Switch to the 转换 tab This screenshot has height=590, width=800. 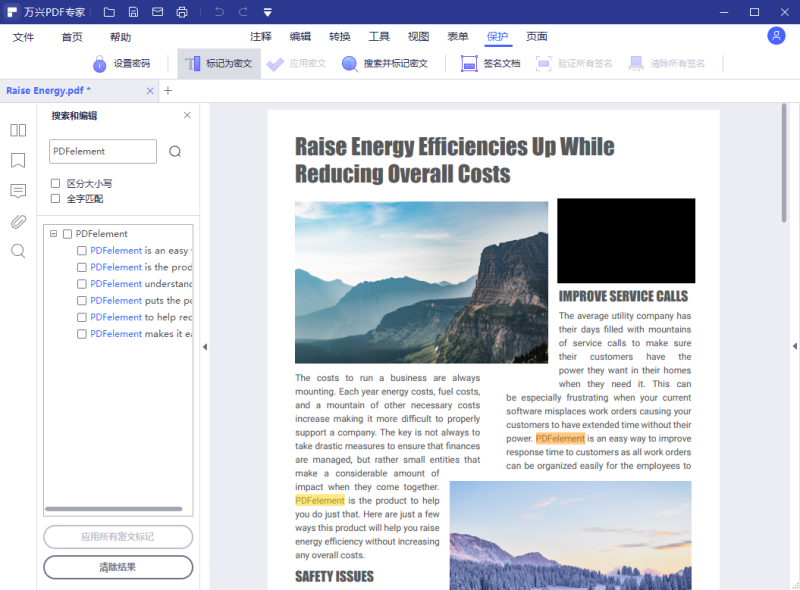[340, 37]
